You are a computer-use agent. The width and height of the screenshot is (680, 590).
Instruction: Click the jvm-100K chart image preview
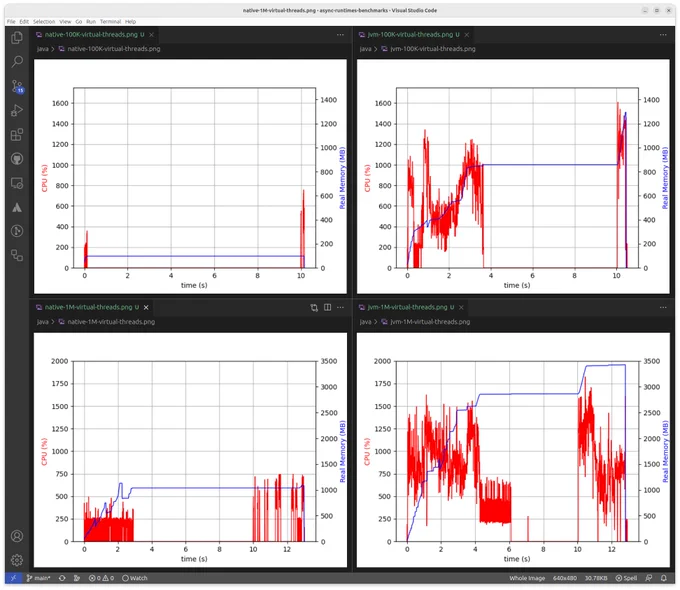coord(513,177)
